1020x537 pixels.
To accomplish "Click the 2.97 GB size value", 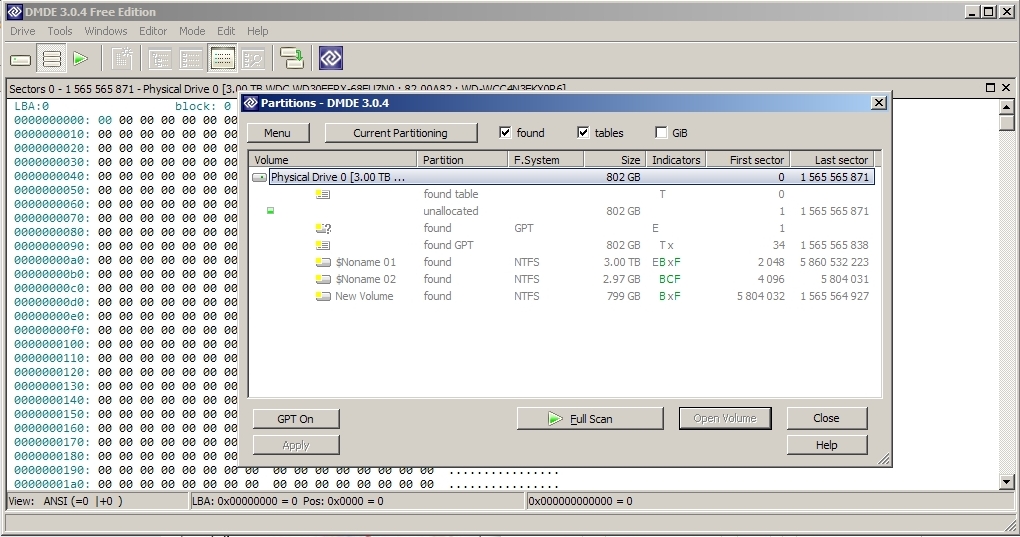I will pyautogui.click(x=622, y=279).
